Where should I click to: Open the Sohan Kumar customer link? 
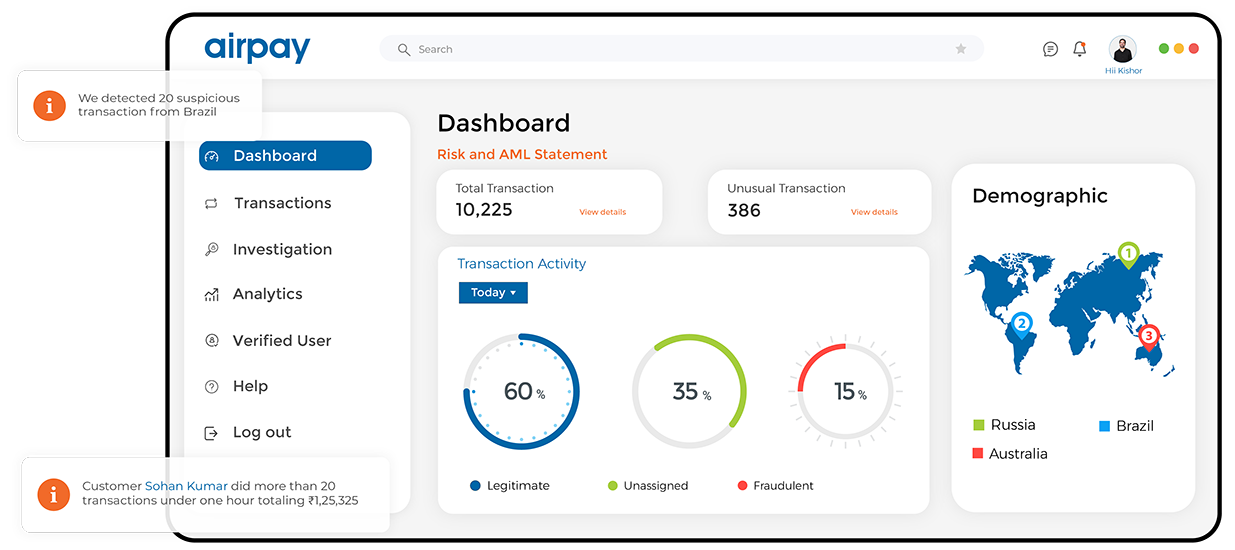point(186,486)
